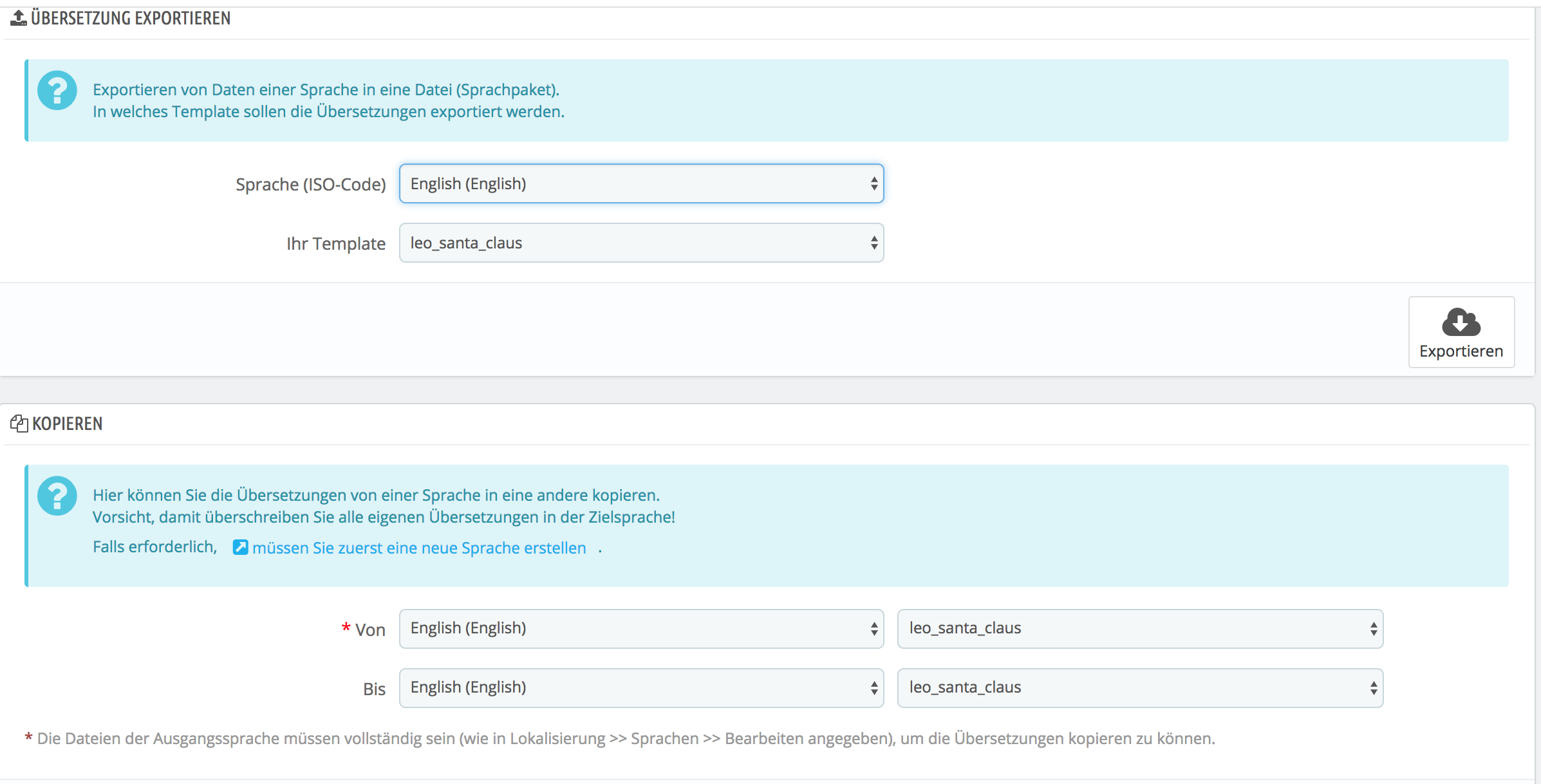The height and width of the screenshot is (784, 1541).
Task: Click the arrows of the Bis template selector
Action: click(1373, 688)
